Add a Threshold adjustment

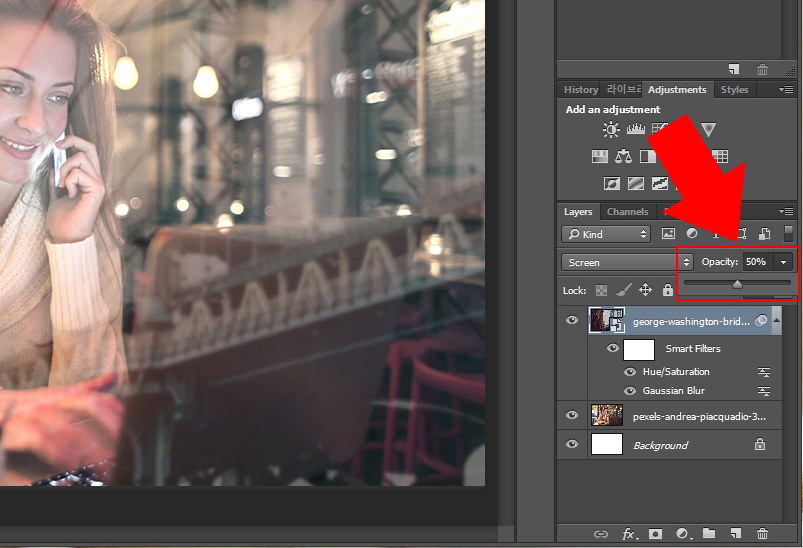click(660, 183)
